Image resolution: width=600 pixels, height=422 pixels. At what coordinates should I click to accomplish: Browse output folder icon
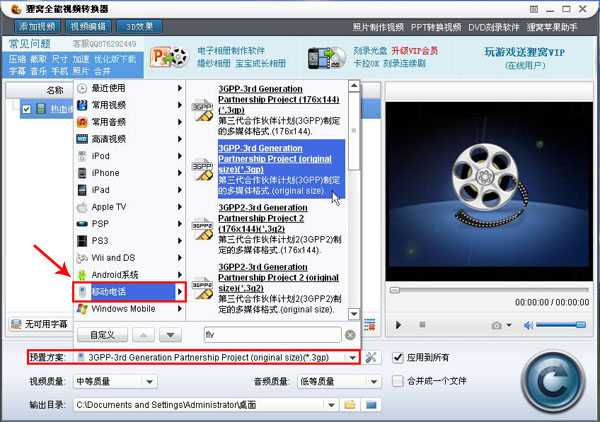[350, 405]
